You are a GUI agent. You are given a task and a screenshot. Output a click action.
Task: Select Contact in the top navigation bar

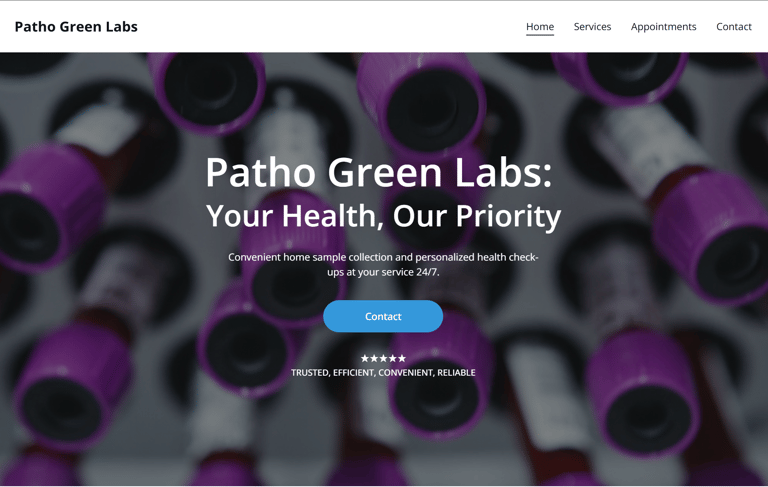coord(733,26)
